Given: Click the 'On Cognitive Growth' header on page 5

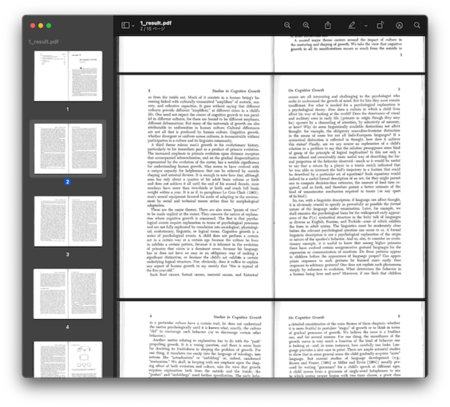Looking at the screenshot, I should [x=306, y=317].
